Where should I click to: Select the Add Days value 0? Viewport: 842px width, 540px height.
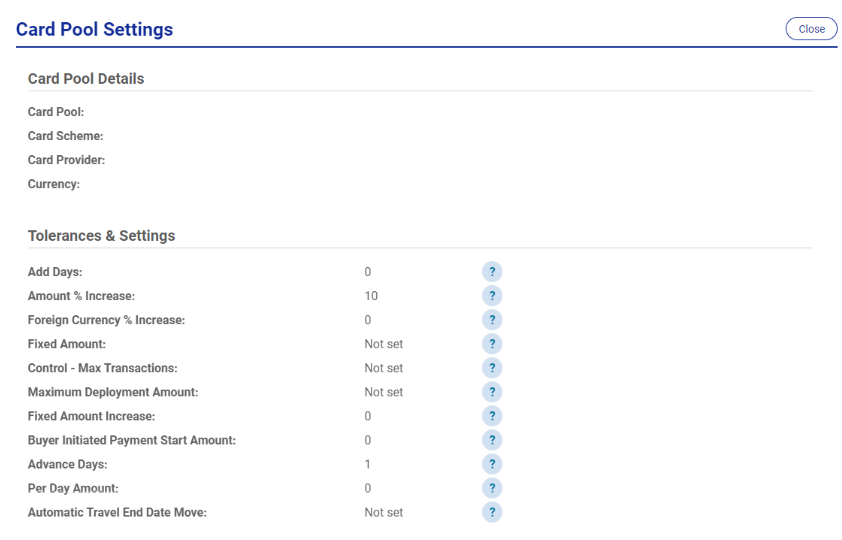(x=368, y=272)
